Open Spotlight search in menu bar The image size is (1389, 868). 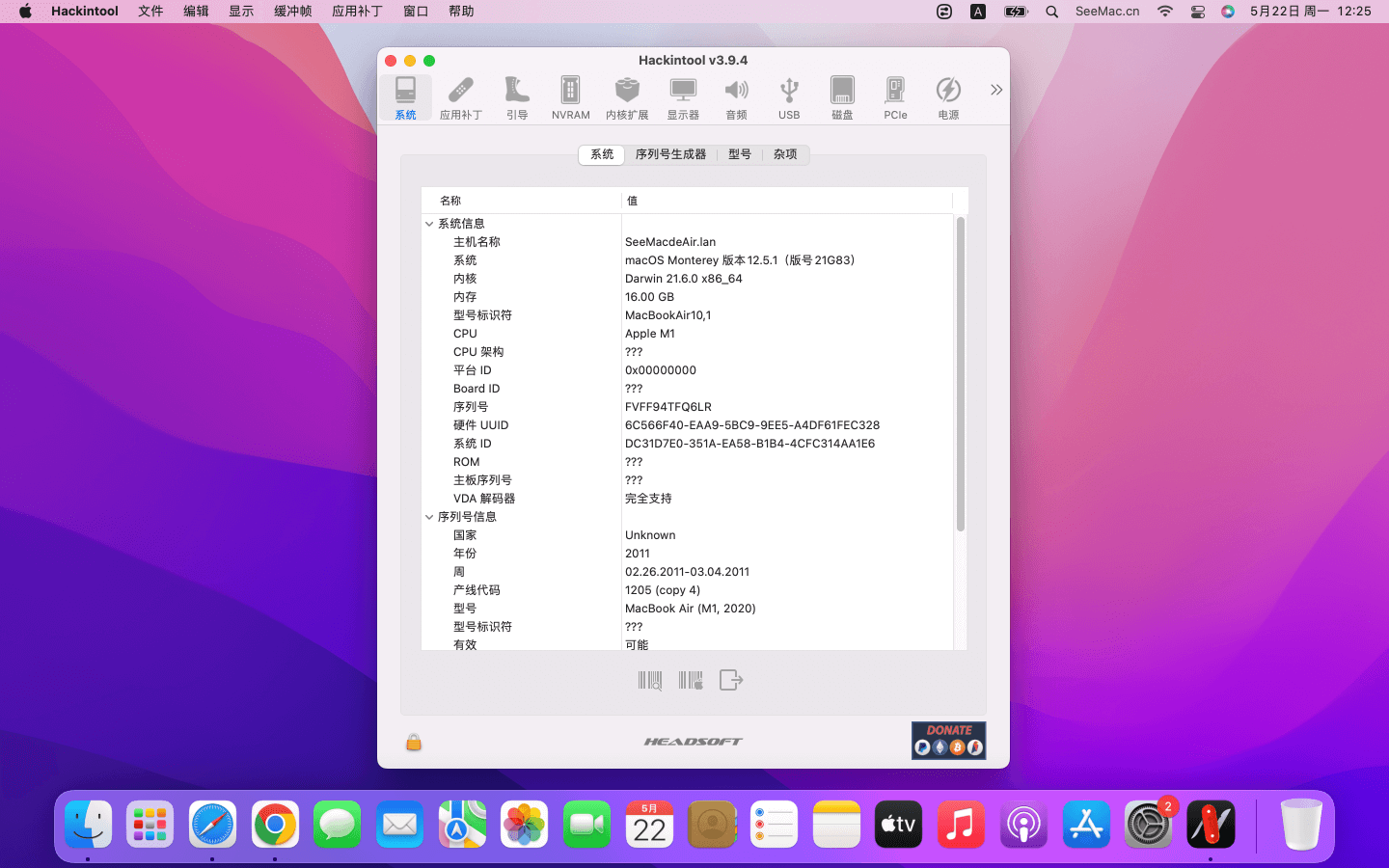coord(1052,12)
